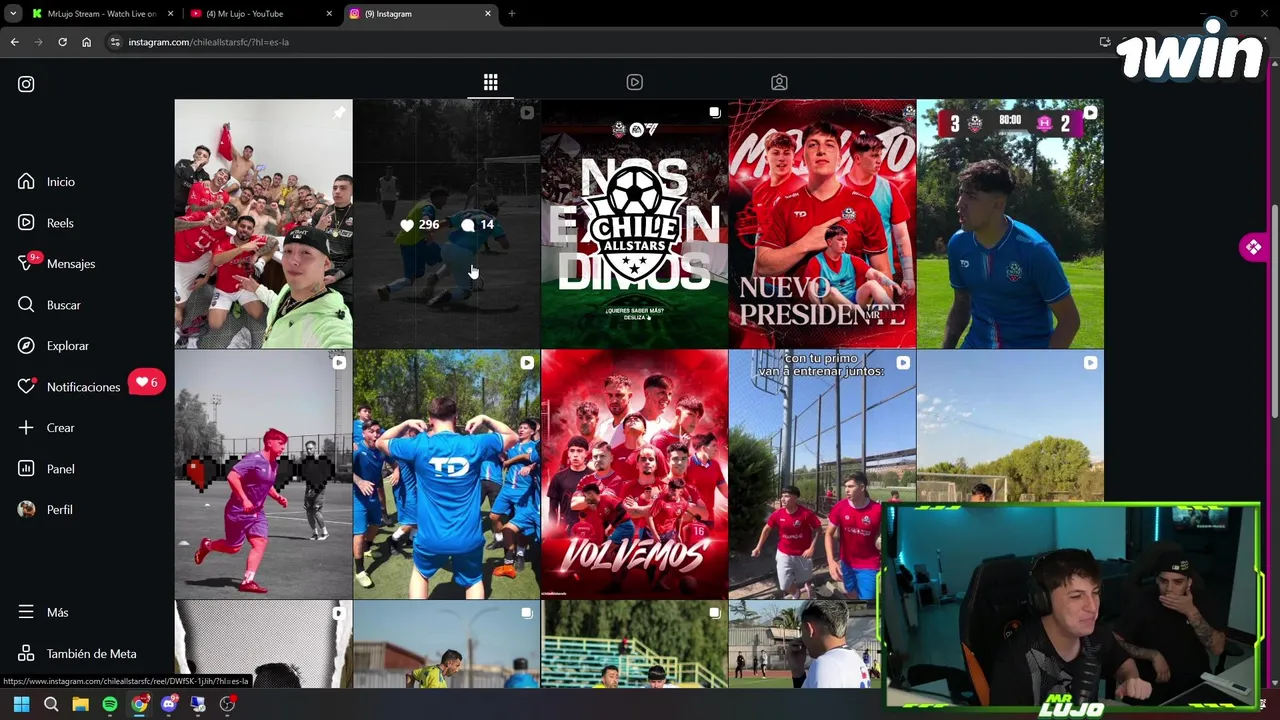Open Mensajes in the sidebar
The width and height of the screenshot is (1280, 720).
pyautogui.click(x=70, y=264)
